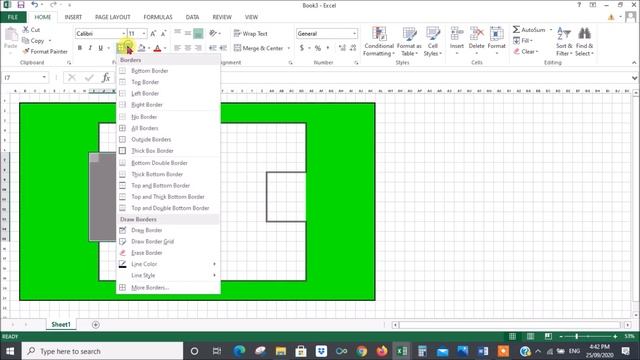Select the Sheet1 tab
This screenshot has width=640, height=360.
[x=61, y=324]
